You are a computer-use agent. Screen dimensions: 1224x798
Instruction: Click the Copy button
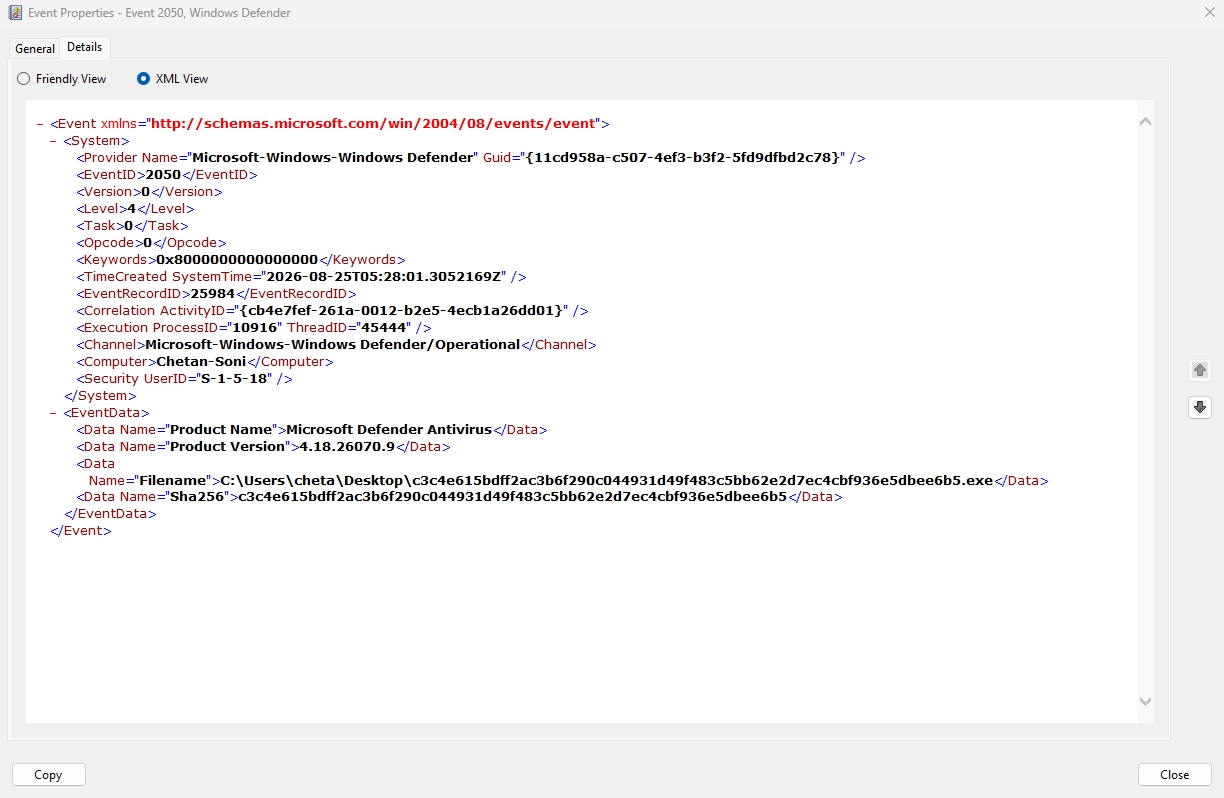click(x=48, y=775)
